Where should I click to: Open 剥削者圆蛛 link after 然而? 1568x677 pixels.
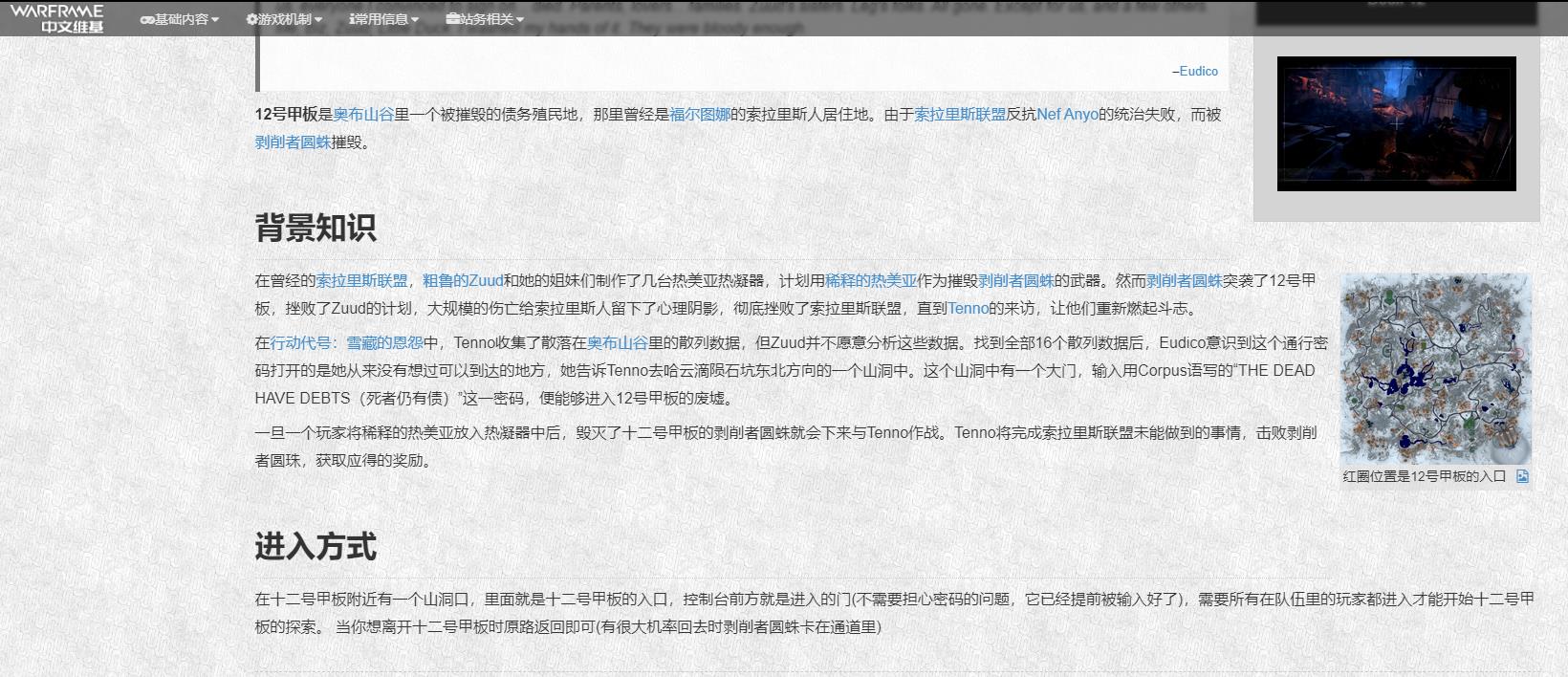click(x=1184, y=280)
